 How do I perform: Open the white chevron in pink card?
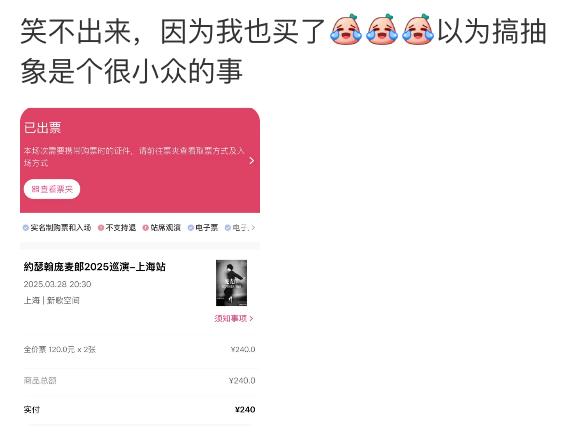[x=252, y=161]
